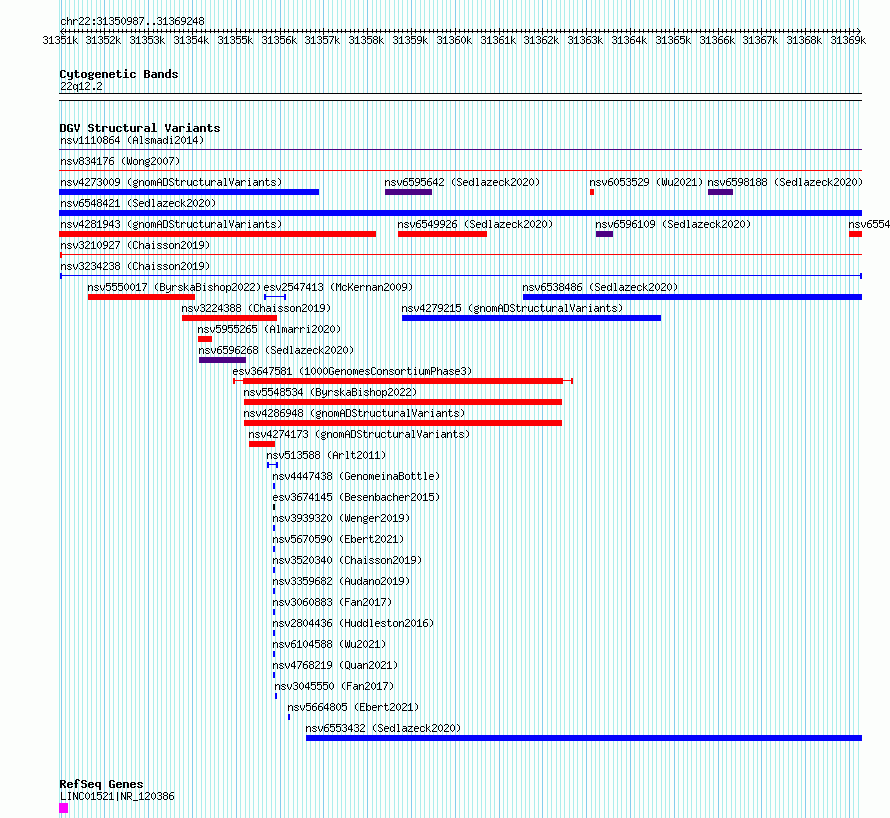Click the 31355k ruler position

tap(235, 40)
